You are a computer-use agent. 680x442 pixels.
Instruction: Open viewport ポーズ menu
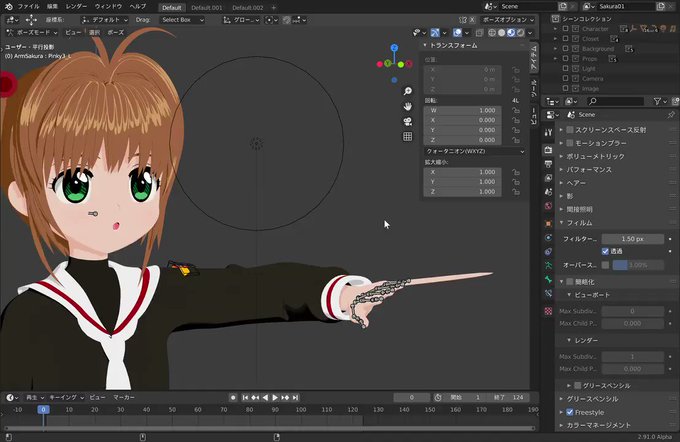coord(115,33)
